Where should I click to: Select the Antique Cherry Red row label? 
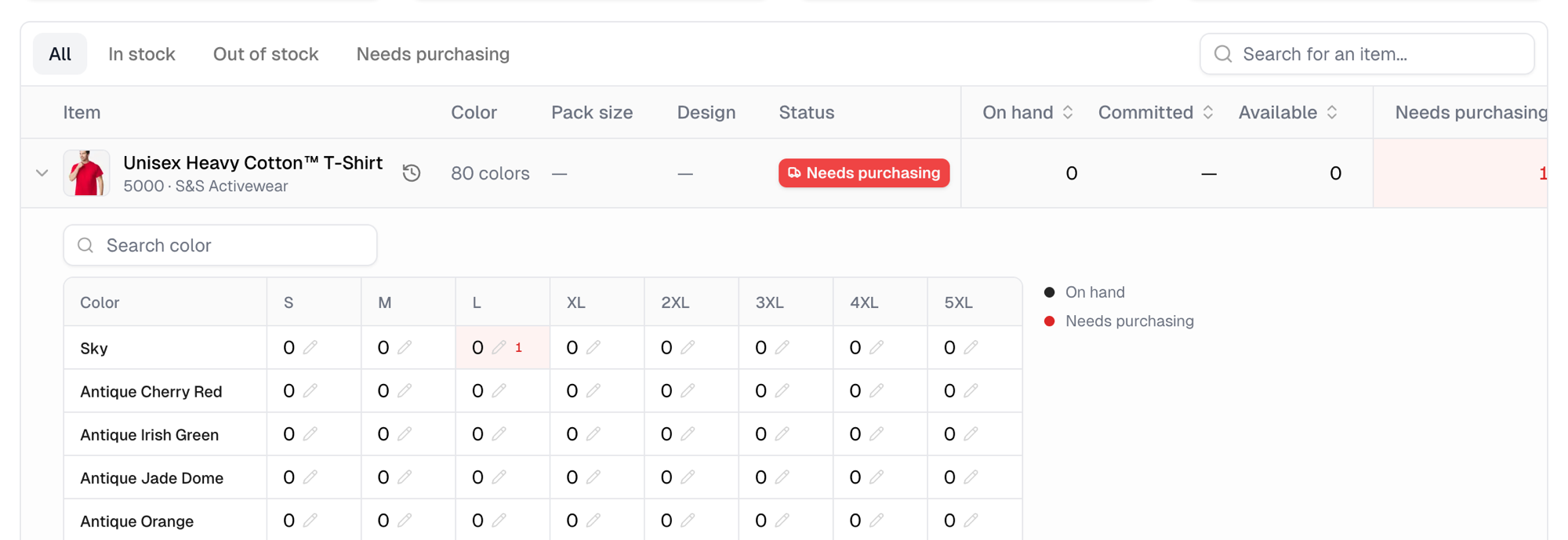(151, 391)
